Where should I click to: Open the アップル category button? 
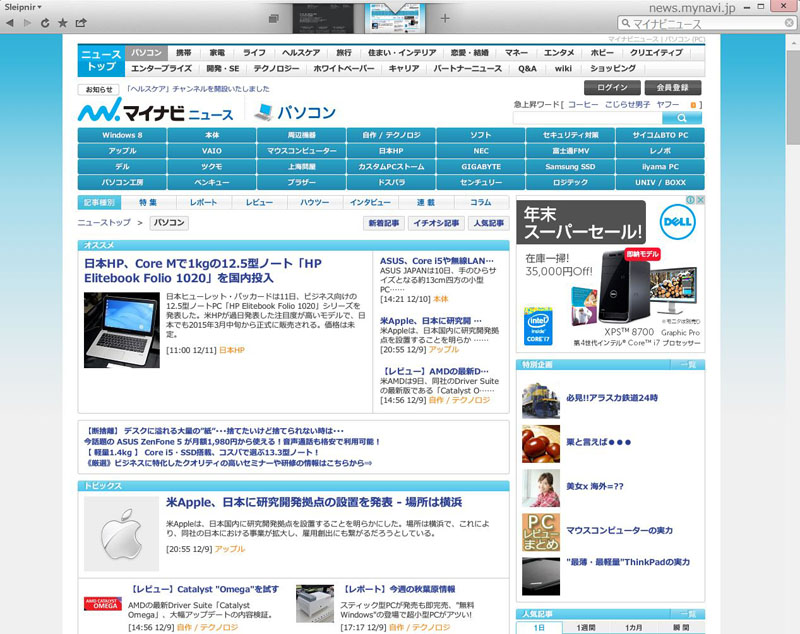122,151
